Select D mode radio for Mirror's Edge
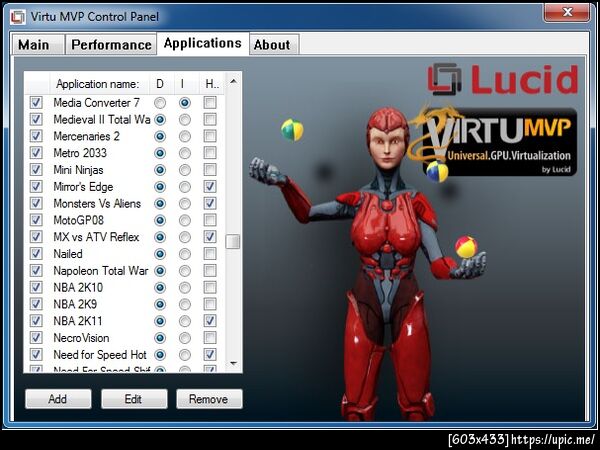Viewport: 600px width, 450px height. tap(160, 187)
